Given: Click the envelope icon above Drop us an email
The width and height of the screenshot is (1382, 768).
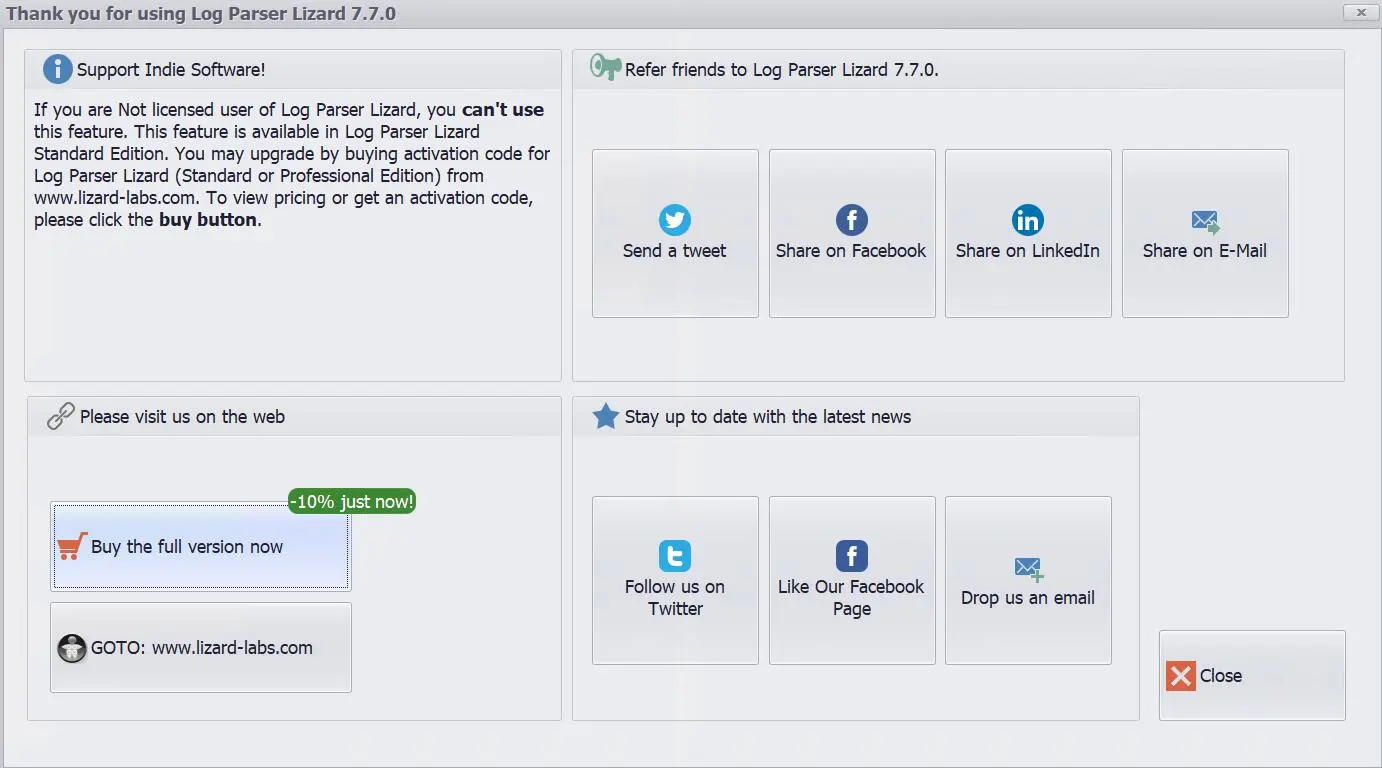Looking at the screenshot, I should tap(1029, 569).
